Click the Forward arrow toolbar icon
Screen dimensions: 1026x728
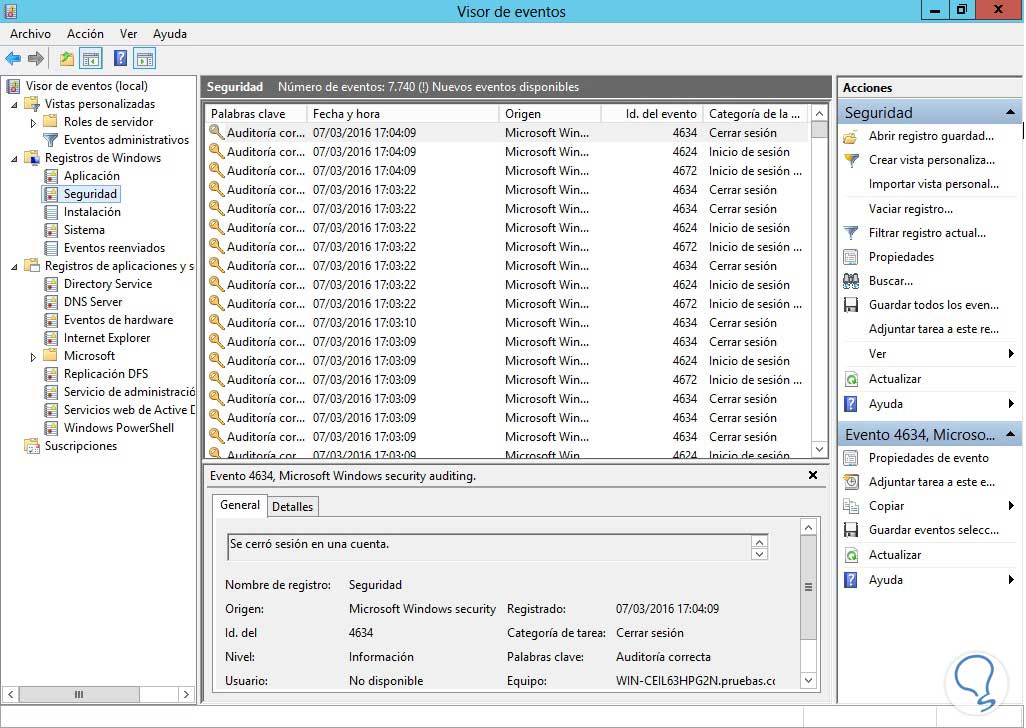[36, 59]
